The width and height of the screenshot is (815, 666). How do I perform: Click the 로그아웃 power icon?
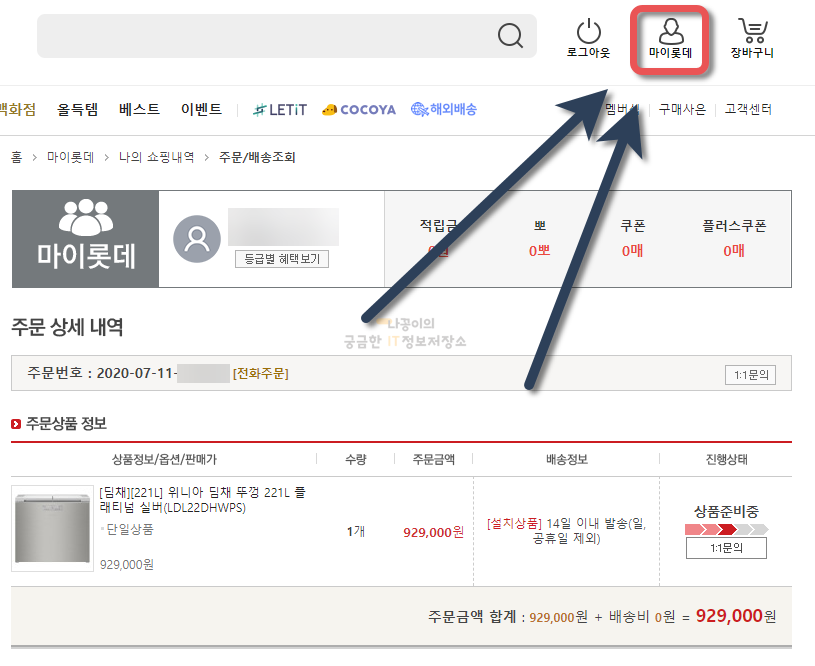tap(588, 31)
